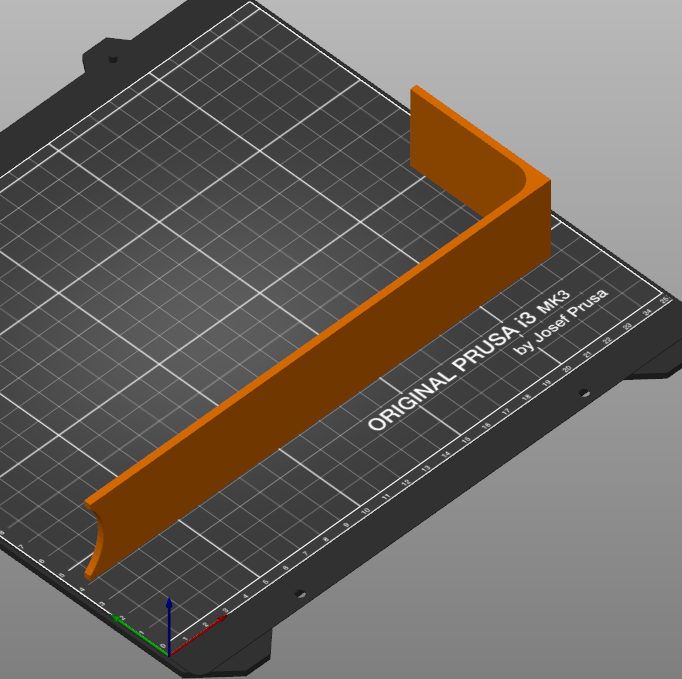
Task: Click the right side bed mounting hole
Action: pos(585,393)
